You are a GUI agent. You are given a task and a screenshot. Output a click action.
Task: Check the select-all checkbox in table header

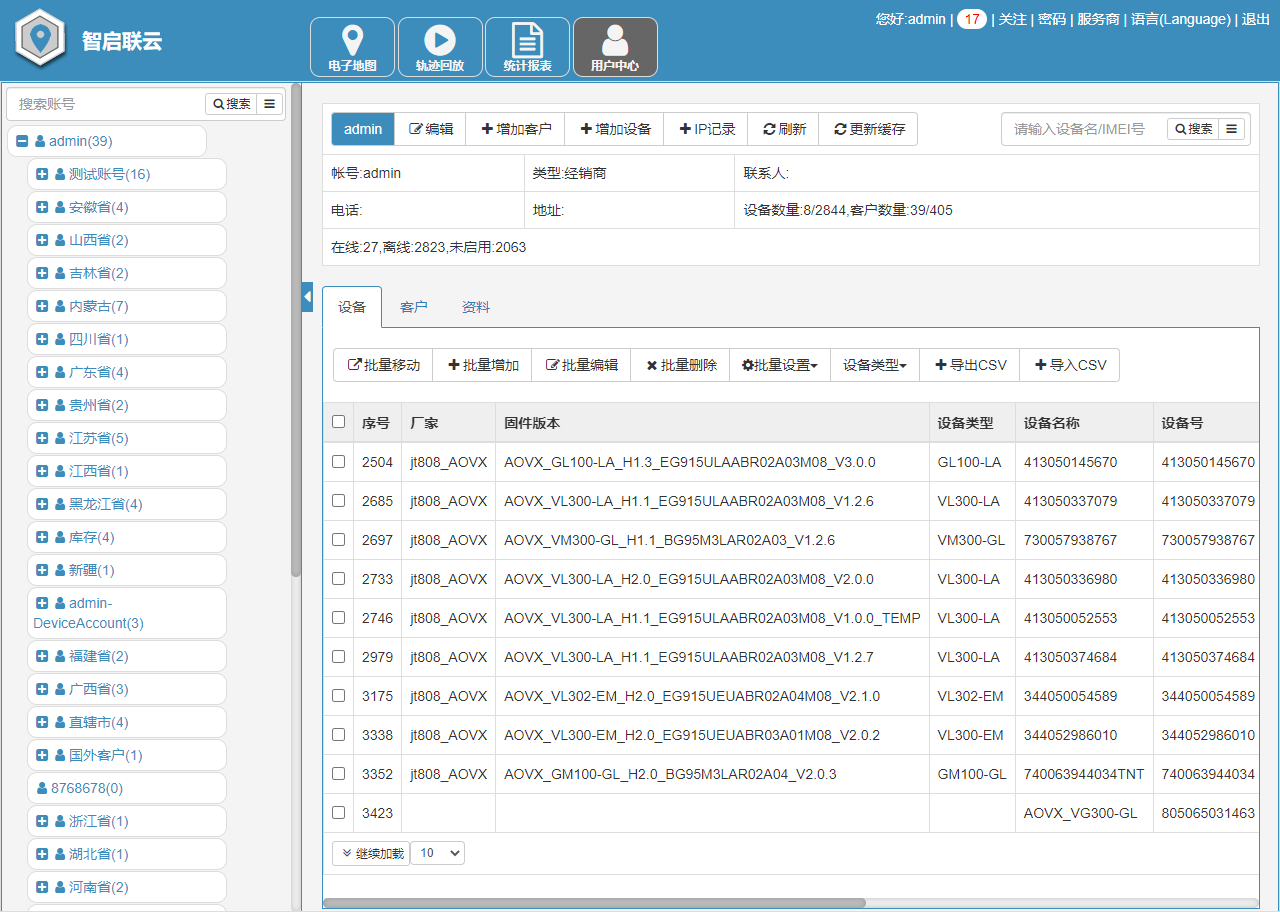point(338,421)
